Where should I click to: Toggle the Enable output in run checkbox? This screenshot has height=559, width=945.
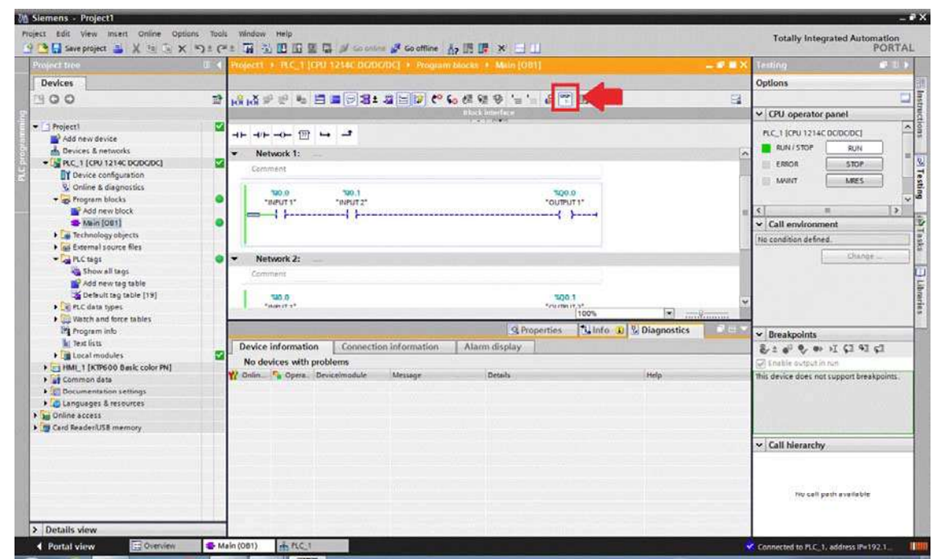pyautogui.click(x=761, y=363)
